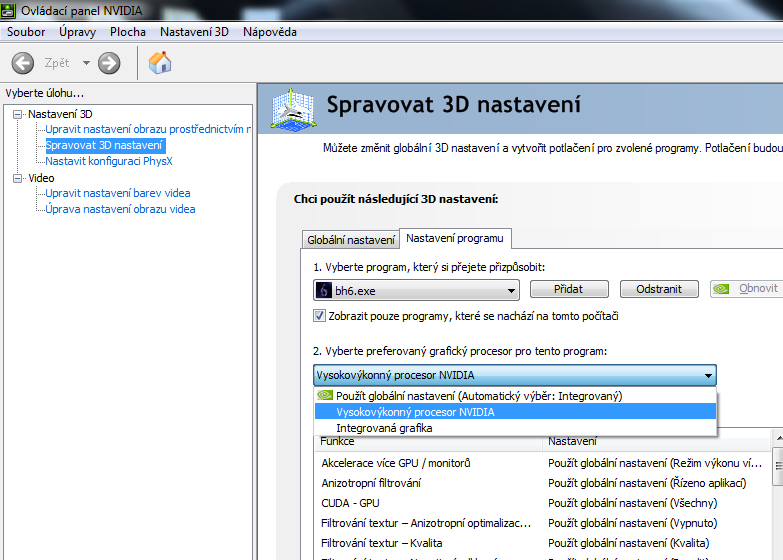Click the Back arrow icon

click(22, 63)
